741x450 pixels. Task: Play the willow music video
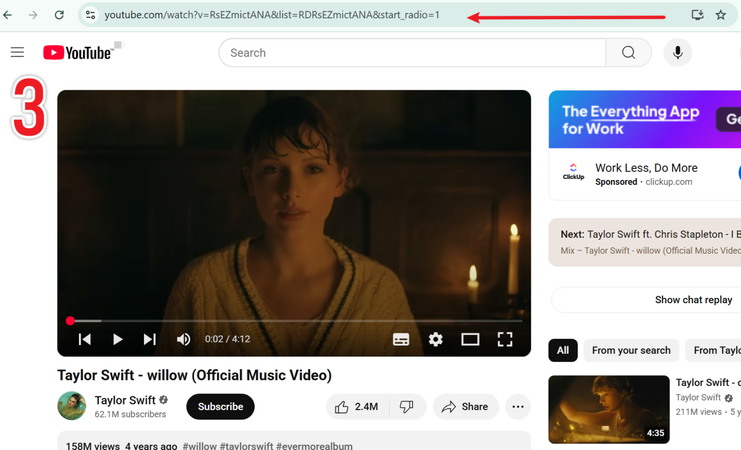click(x=117, y=339)
